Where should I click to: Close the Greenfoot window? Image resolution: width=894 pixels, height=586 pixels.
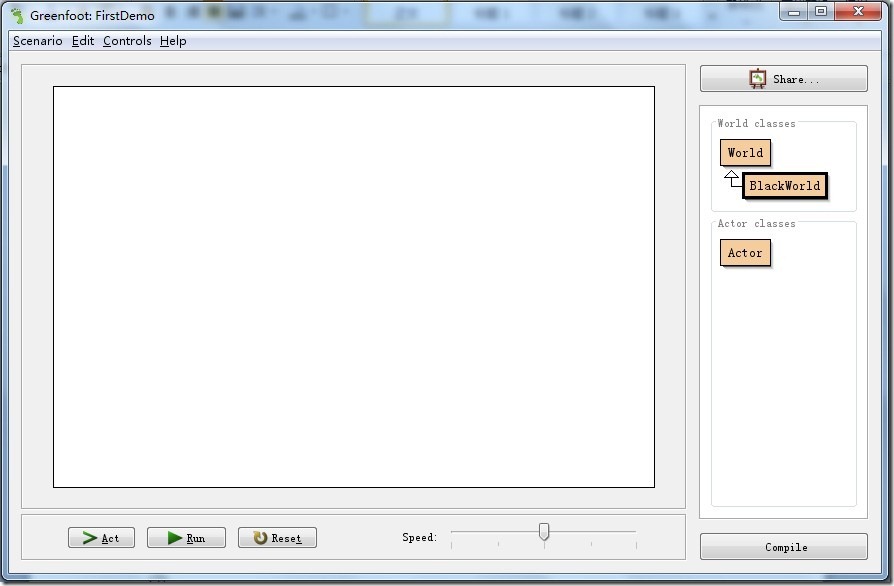(x=858, y=11)
